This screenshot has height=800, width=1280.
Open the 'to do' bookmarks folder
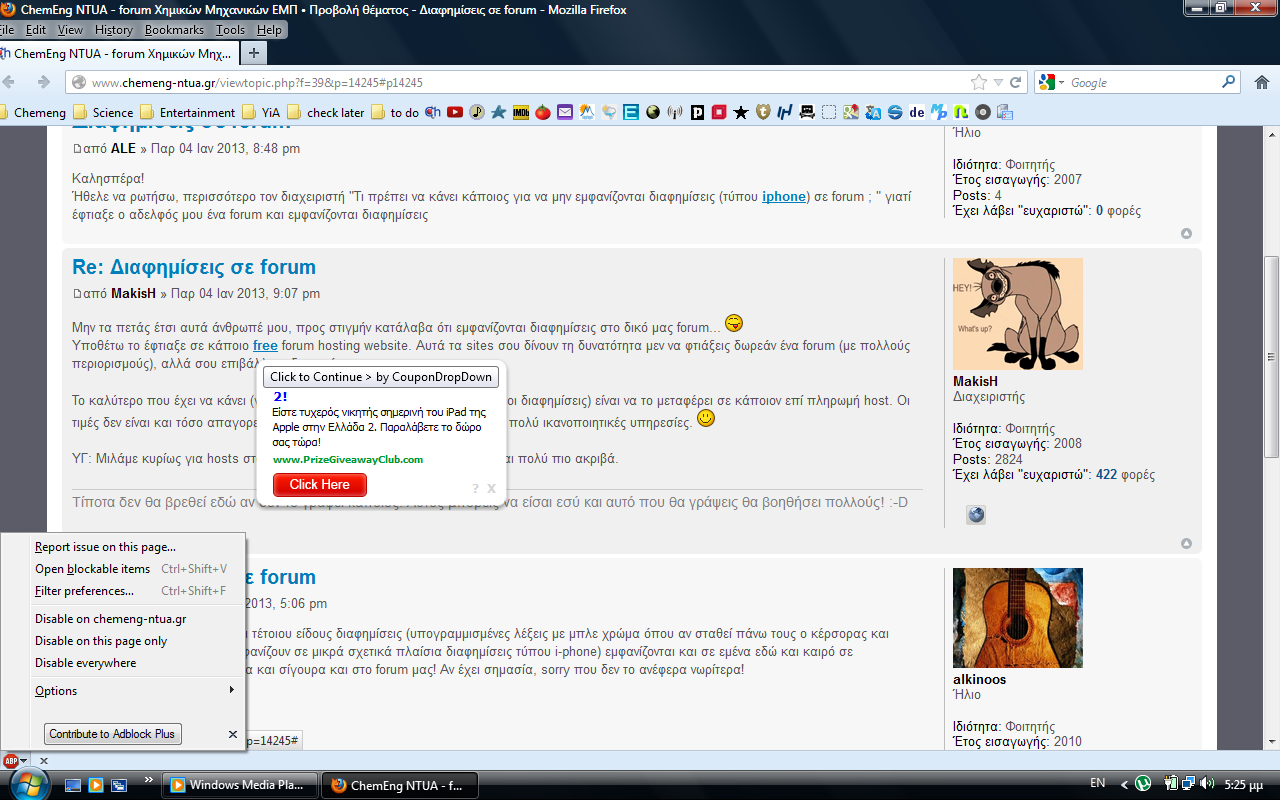point(395,112)
